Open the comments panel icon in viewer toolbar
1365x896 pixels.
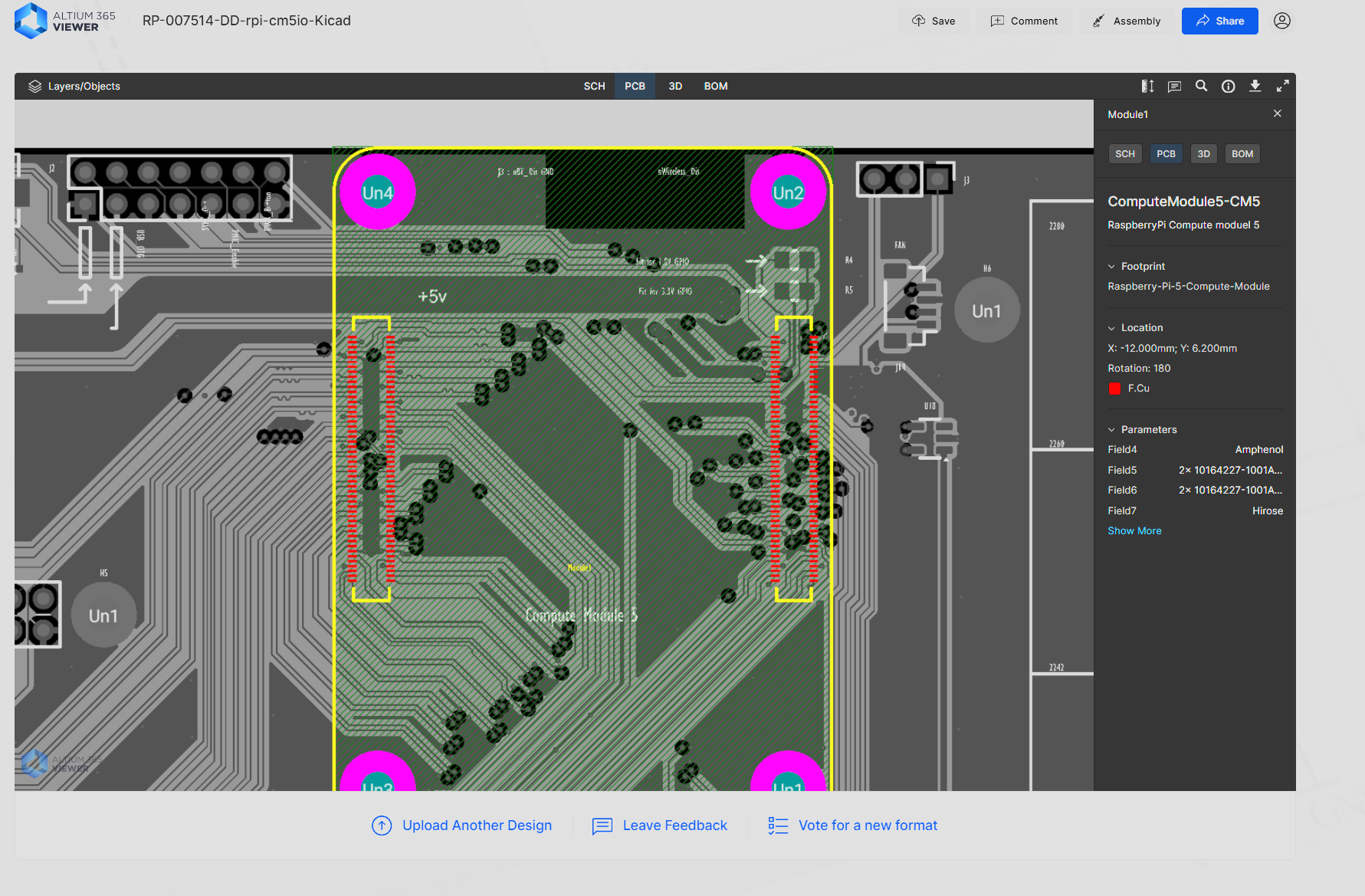click(1174, 87)
